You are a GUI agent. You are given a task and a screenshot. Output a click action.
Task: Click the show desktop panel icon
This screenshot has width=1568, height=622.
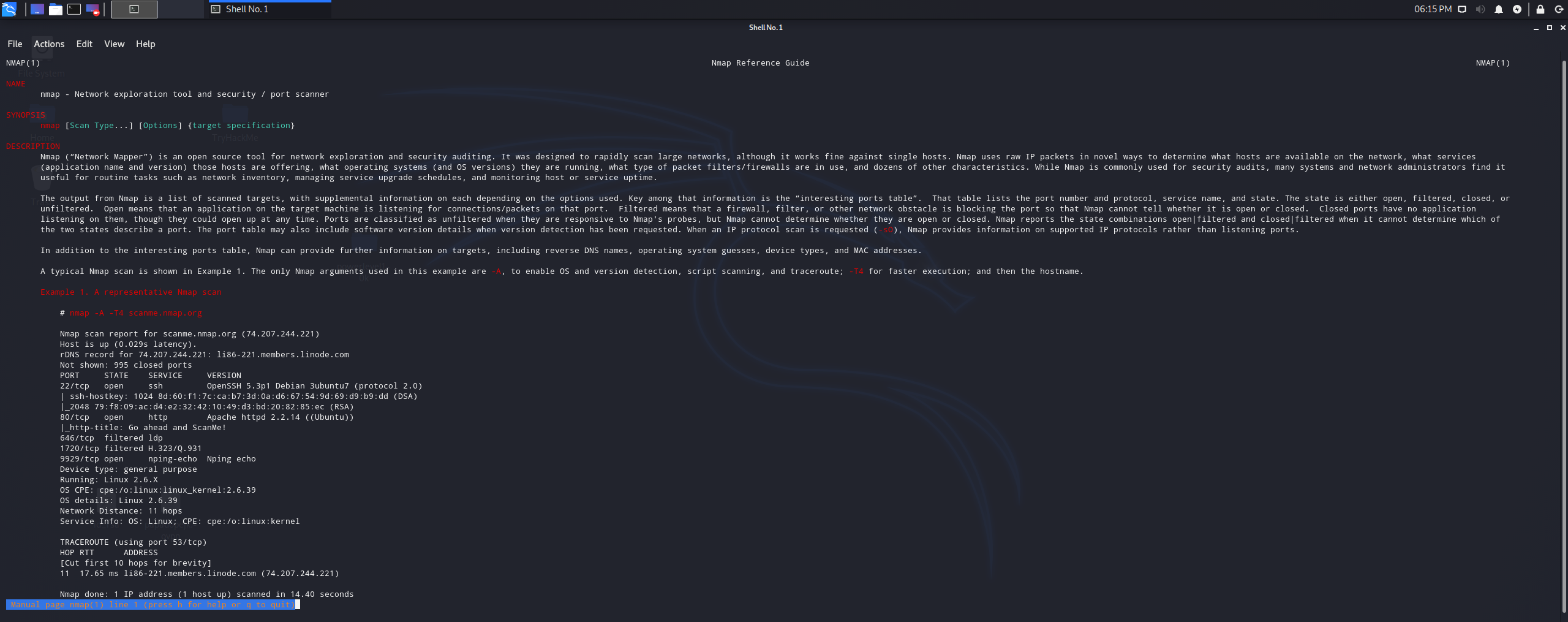coord(37,9)
